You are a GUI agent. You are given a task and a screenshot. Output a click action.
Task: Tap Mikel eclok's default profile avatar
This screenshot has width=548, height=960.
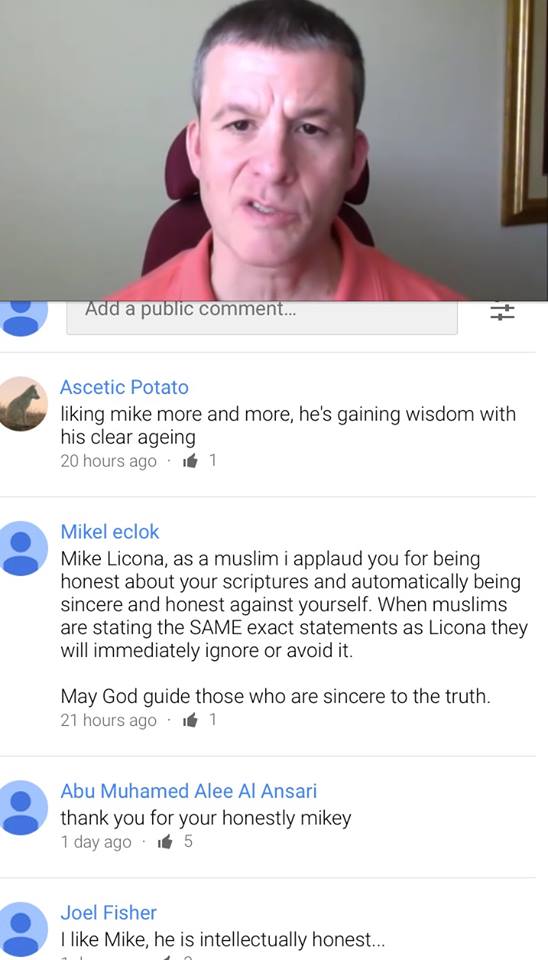[21, 549]
